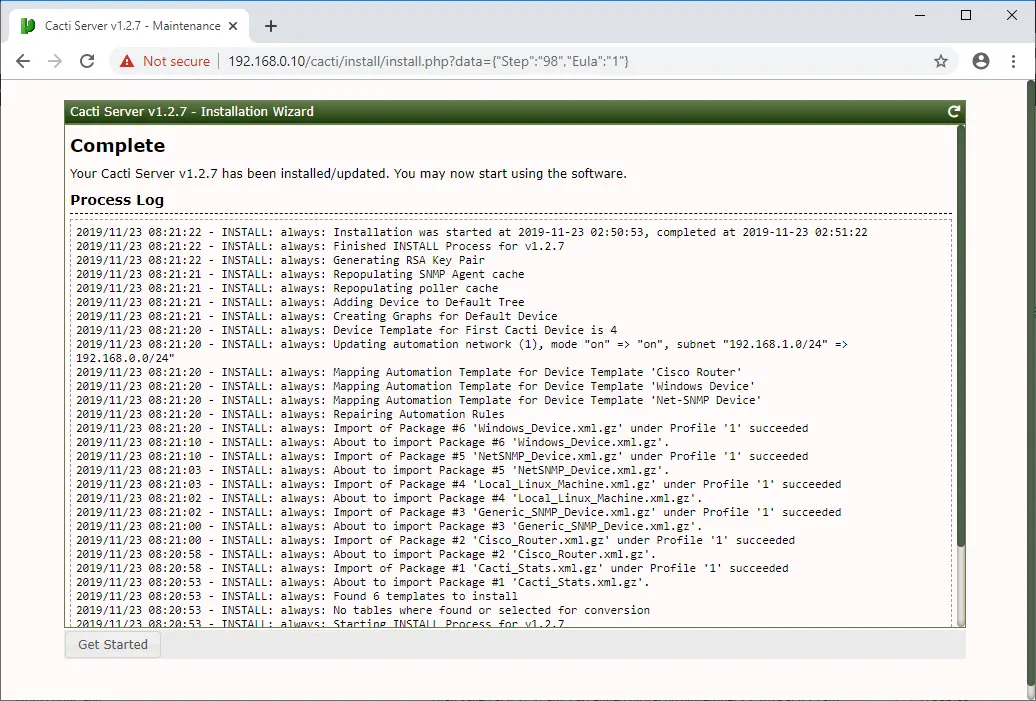Viewport: 1036px width, 701px height.
Task: Go forward in browser history
Action: click(x=55, y=61)
